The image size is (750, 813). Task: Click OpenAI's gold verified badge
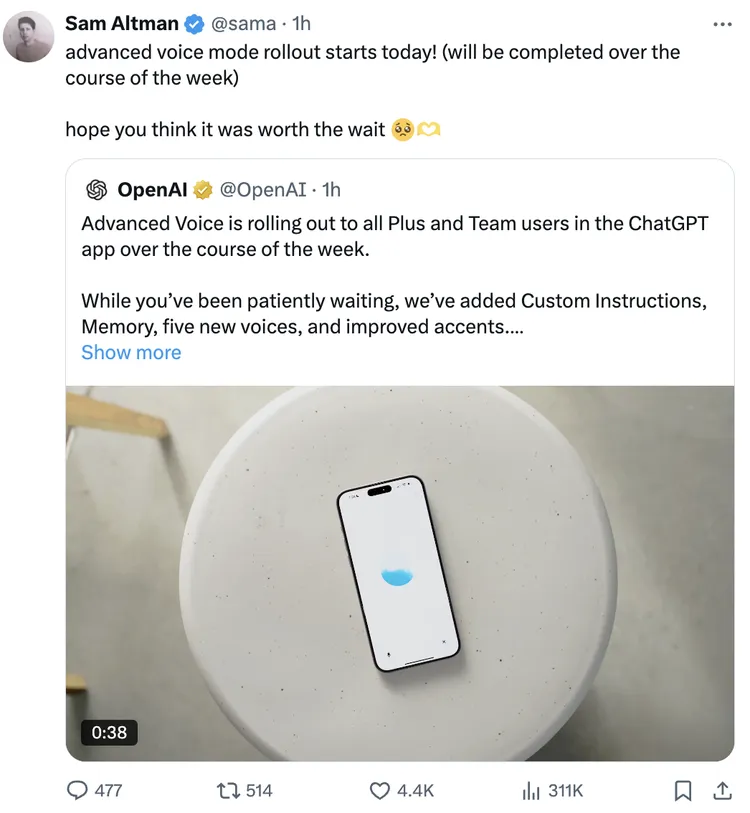pos(203,189)
